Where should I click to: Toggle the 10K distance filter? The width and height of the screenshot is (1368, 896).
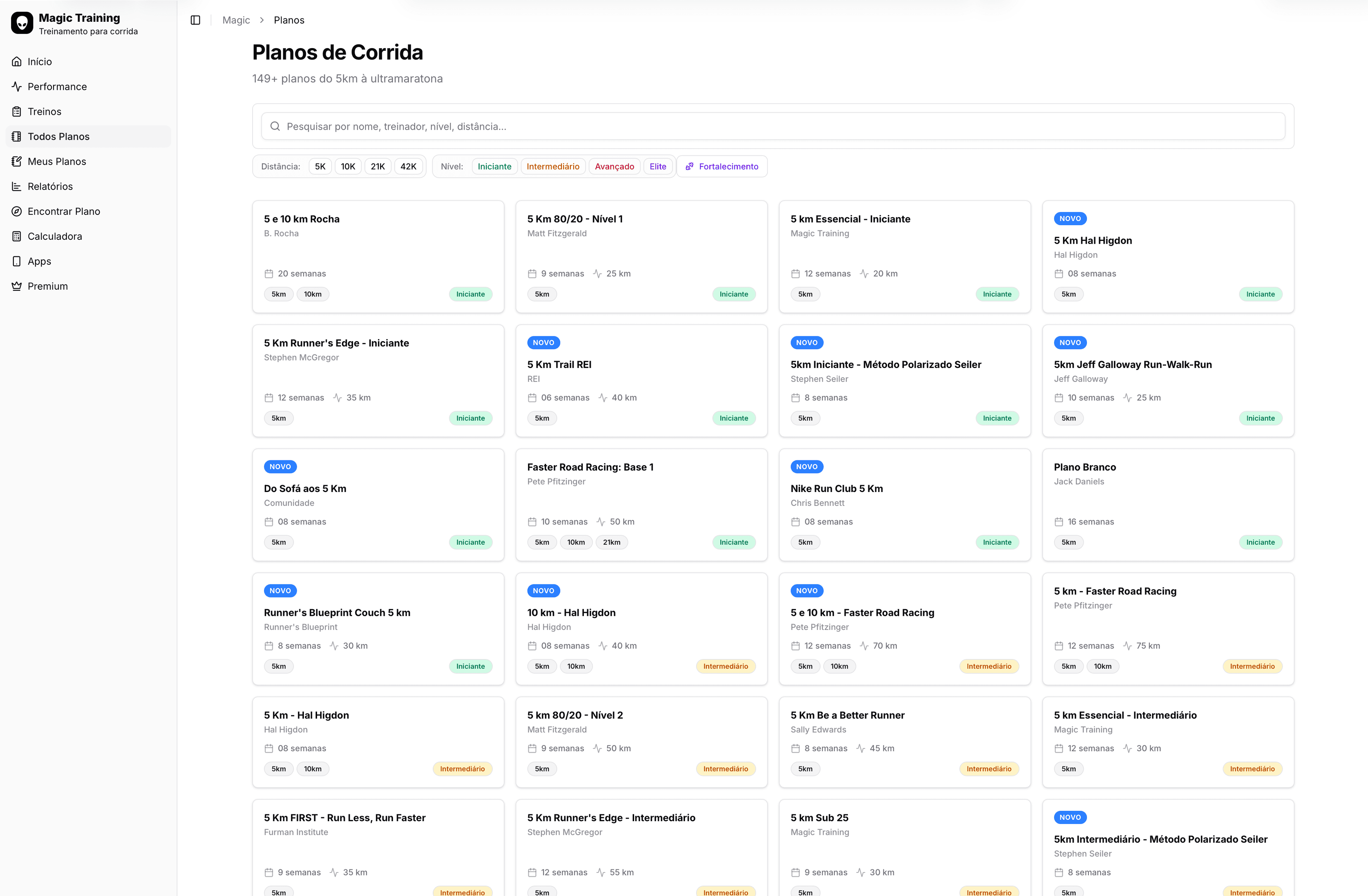(x=348, y=167)
